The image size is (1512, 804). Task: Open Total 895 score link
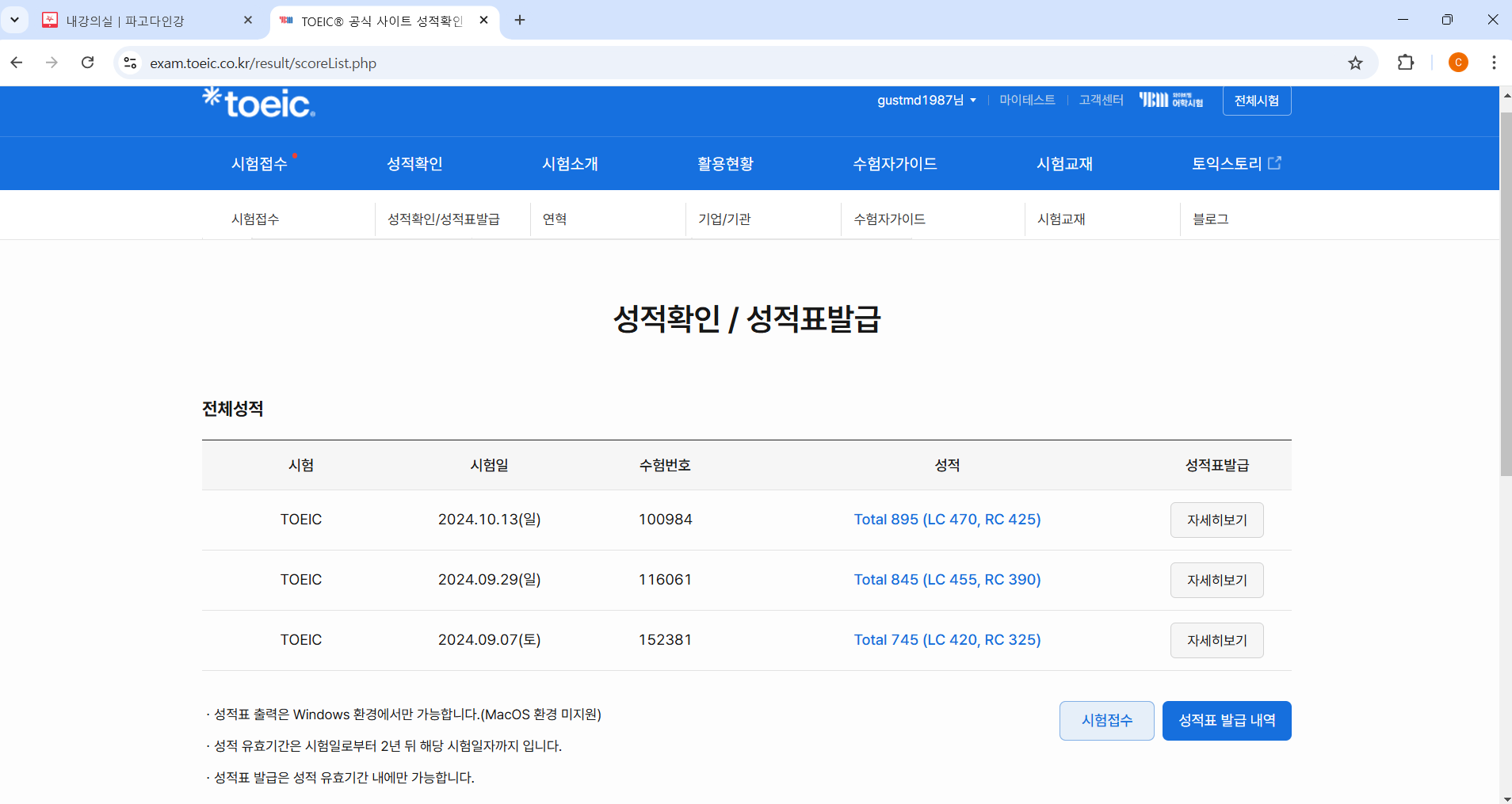(947, 520)
